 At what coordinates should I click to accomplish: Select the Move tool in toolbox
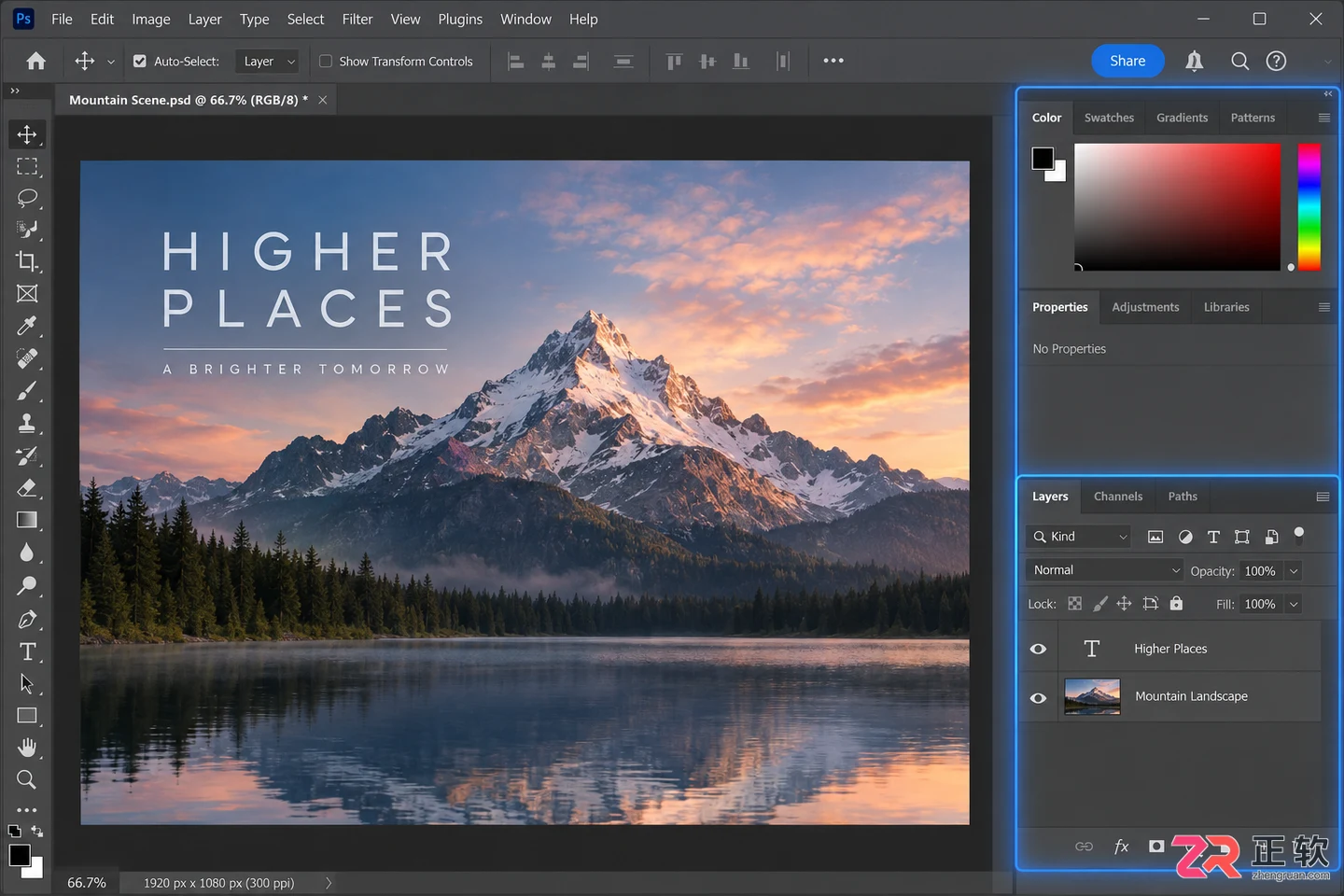(x=27, y=134)
